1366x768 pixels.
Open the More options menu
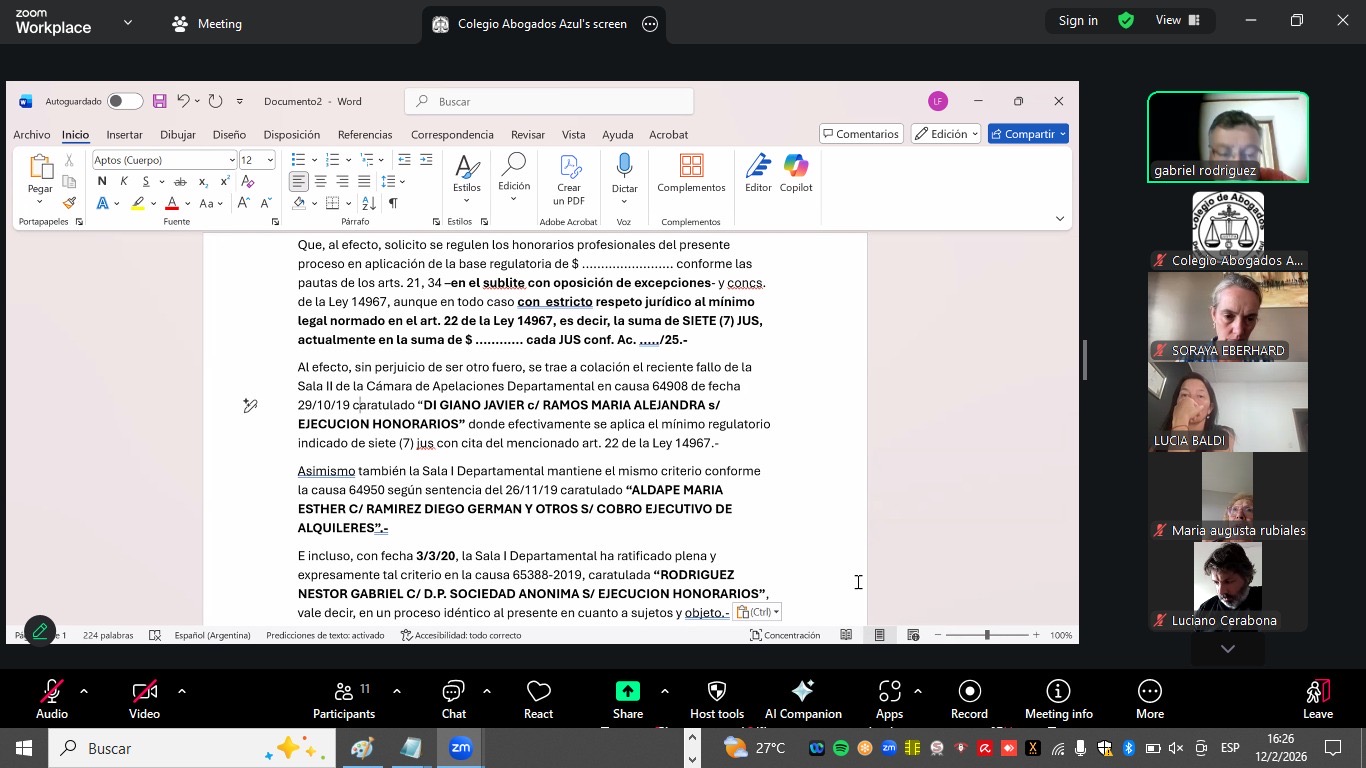click(x=1149, y=693)
